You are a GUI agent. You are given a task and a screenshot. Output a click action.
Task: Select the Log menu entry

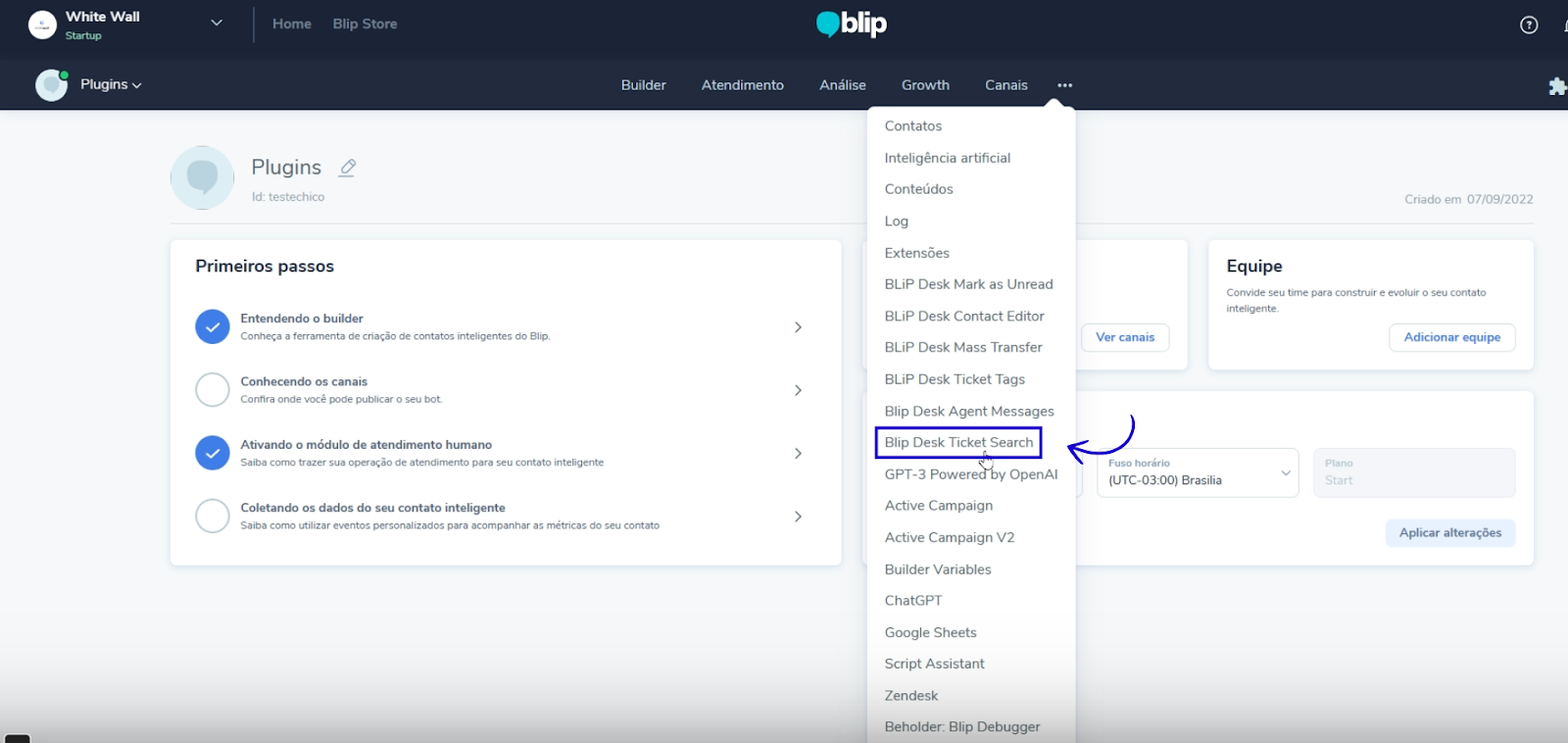[x=897, y=222]
